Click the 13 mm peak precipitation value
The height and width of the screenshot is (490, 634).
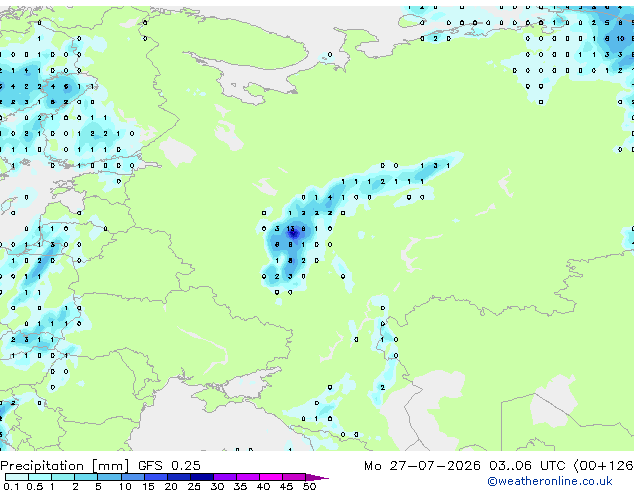290,229
